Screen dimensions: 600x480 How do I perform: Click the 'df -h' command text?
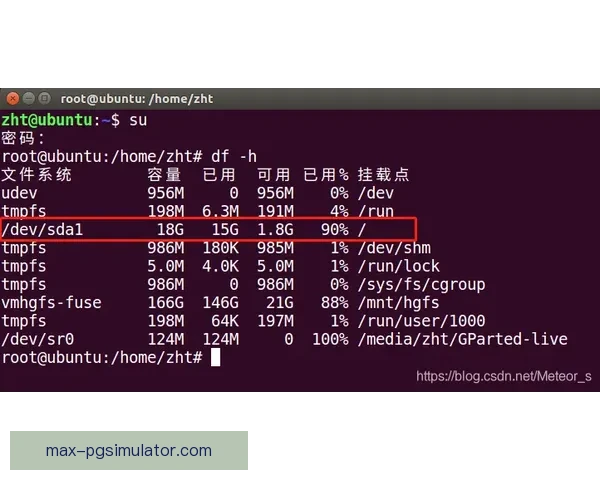coord(236,157)
